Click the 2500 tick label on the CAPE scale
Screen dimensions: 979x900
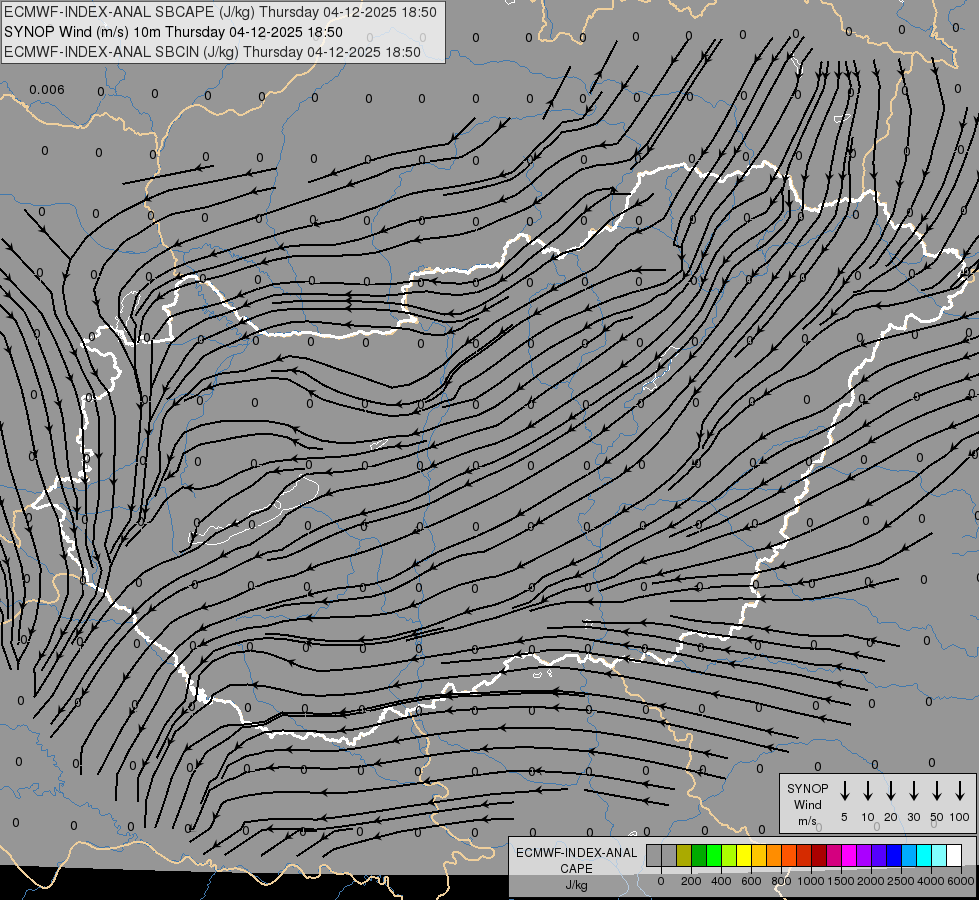coord(901,881)
